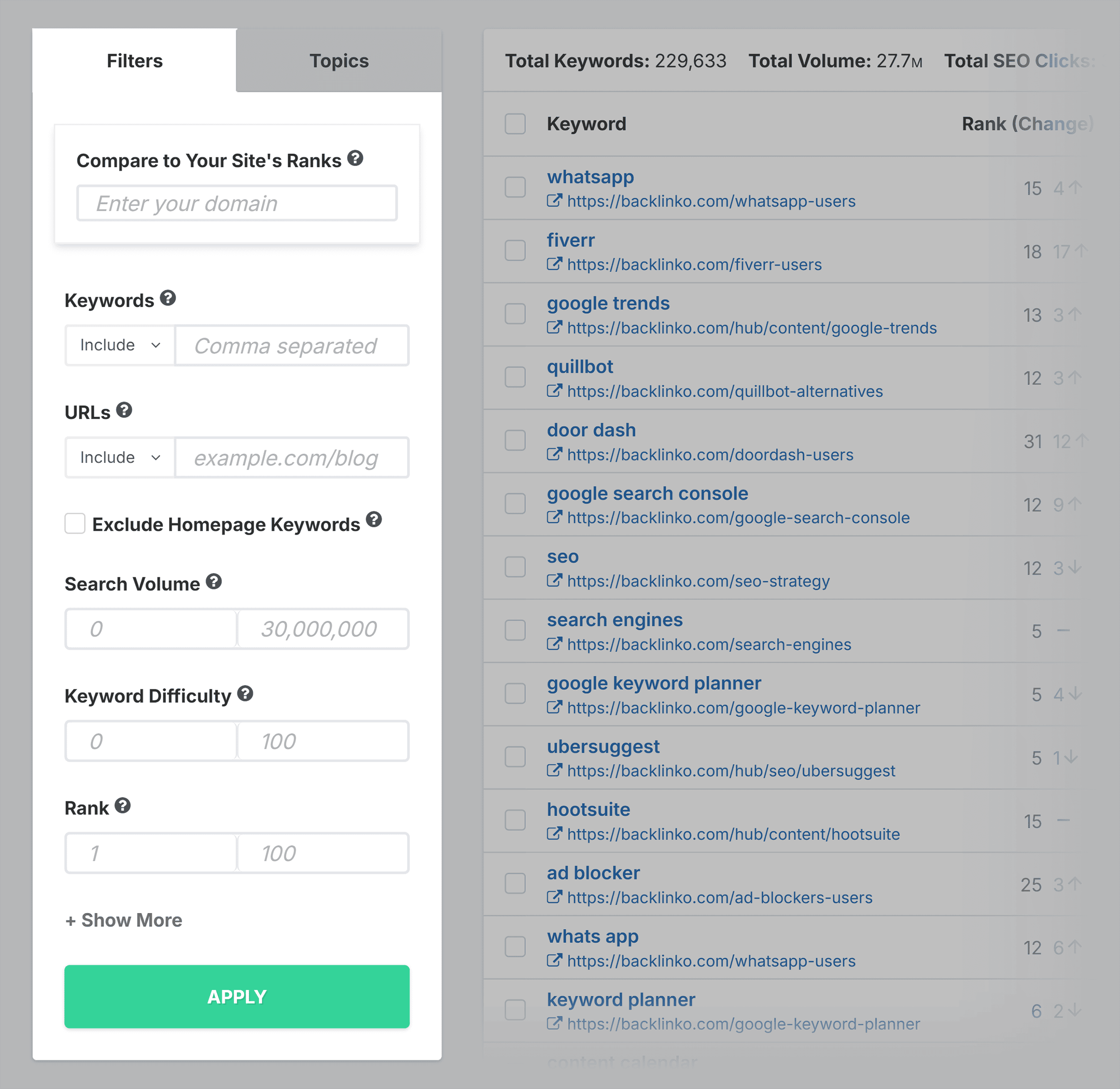Click Keyword Difficulty maximum field
Image resolution: width=1120 pixels, height=1089 pixels.
pos(323,741)
